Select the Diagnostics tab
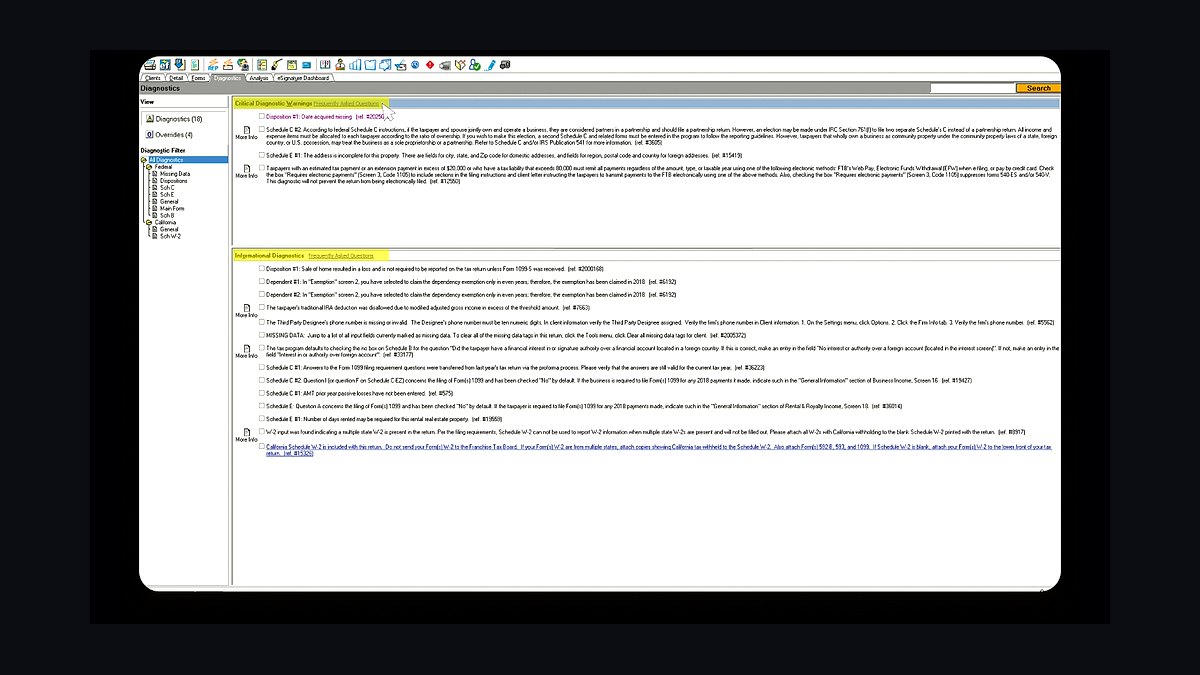The width and height of the screenshot is (1200, 675). point(227,77)
